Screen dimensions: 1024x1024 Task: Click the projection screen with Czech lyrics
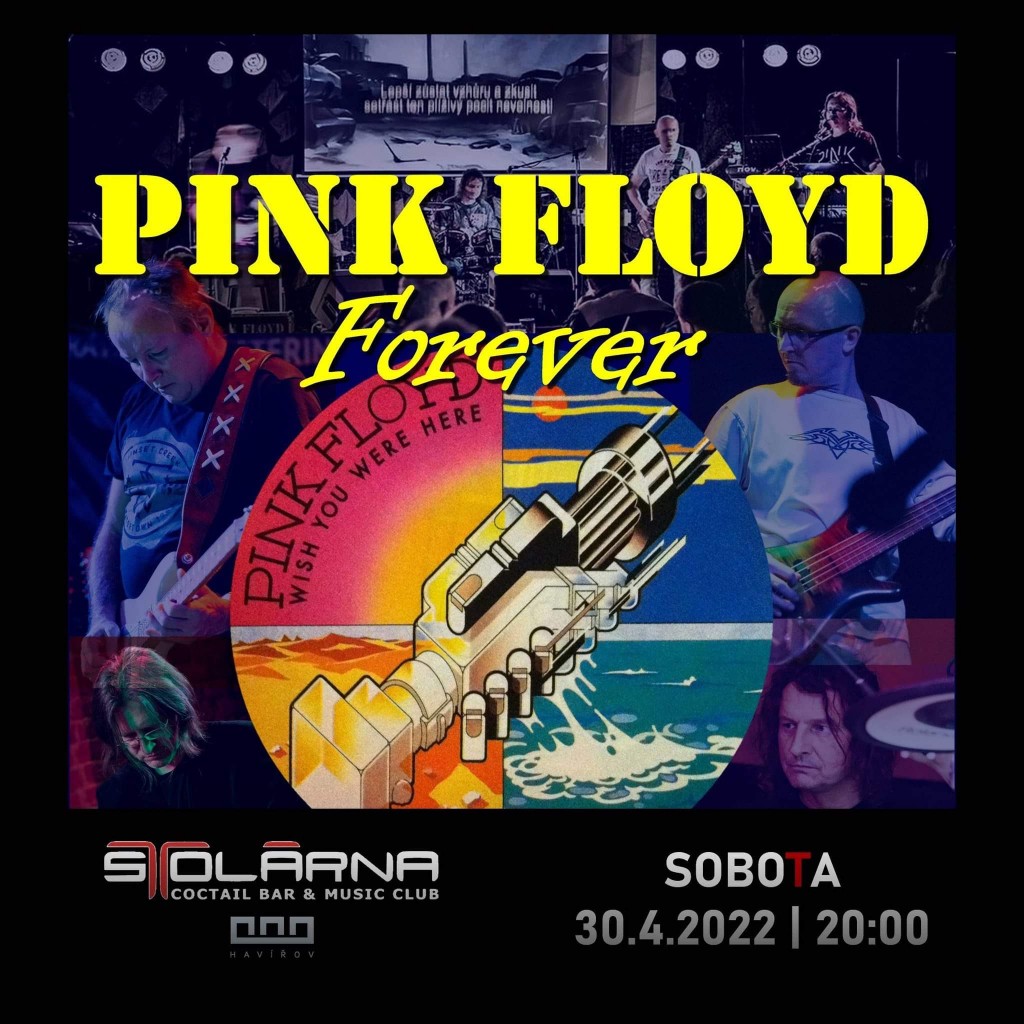456,103
